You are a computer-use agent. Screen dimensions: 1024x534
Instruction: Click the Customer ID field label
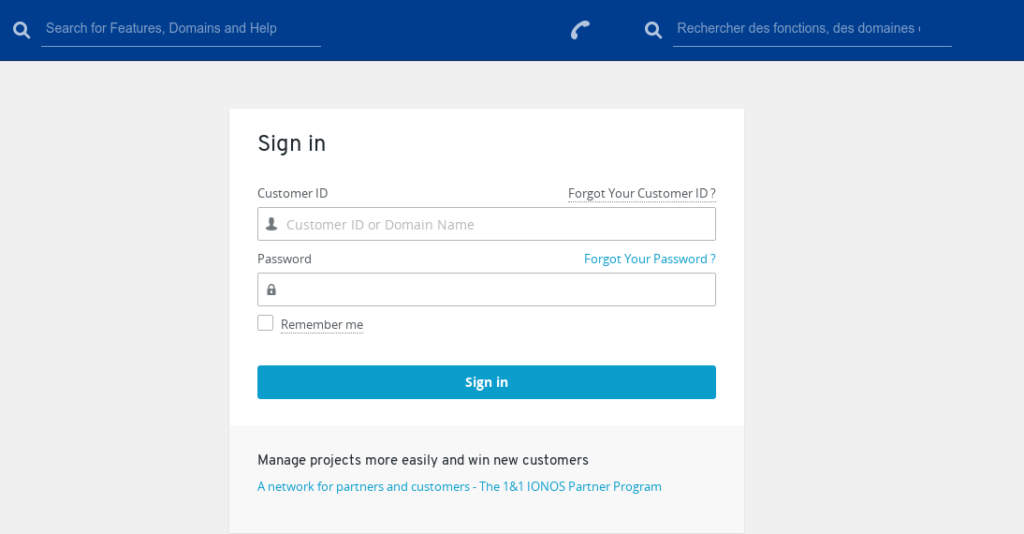292,193
